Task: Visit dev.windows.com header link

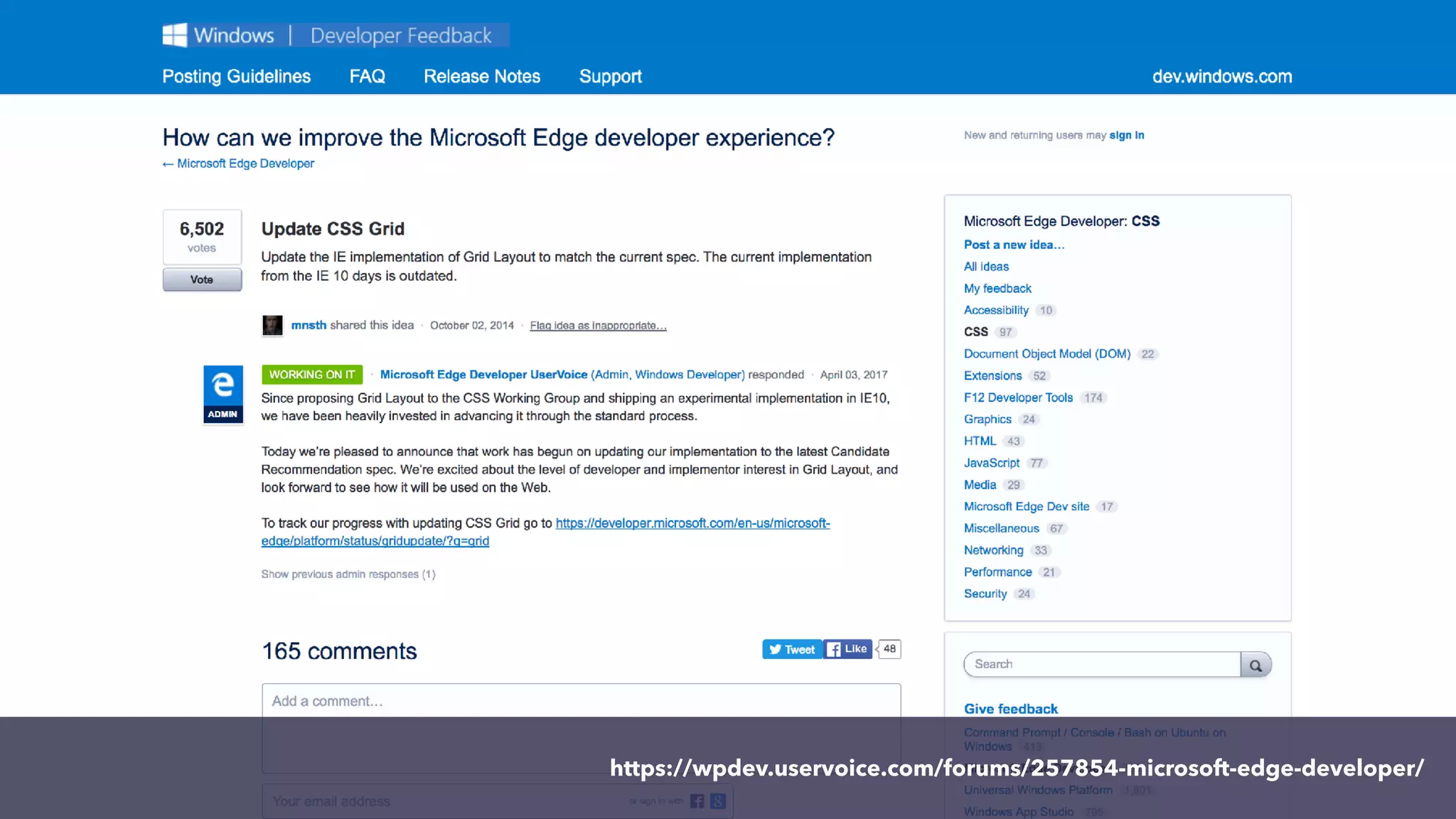Action: [1221, 76]
